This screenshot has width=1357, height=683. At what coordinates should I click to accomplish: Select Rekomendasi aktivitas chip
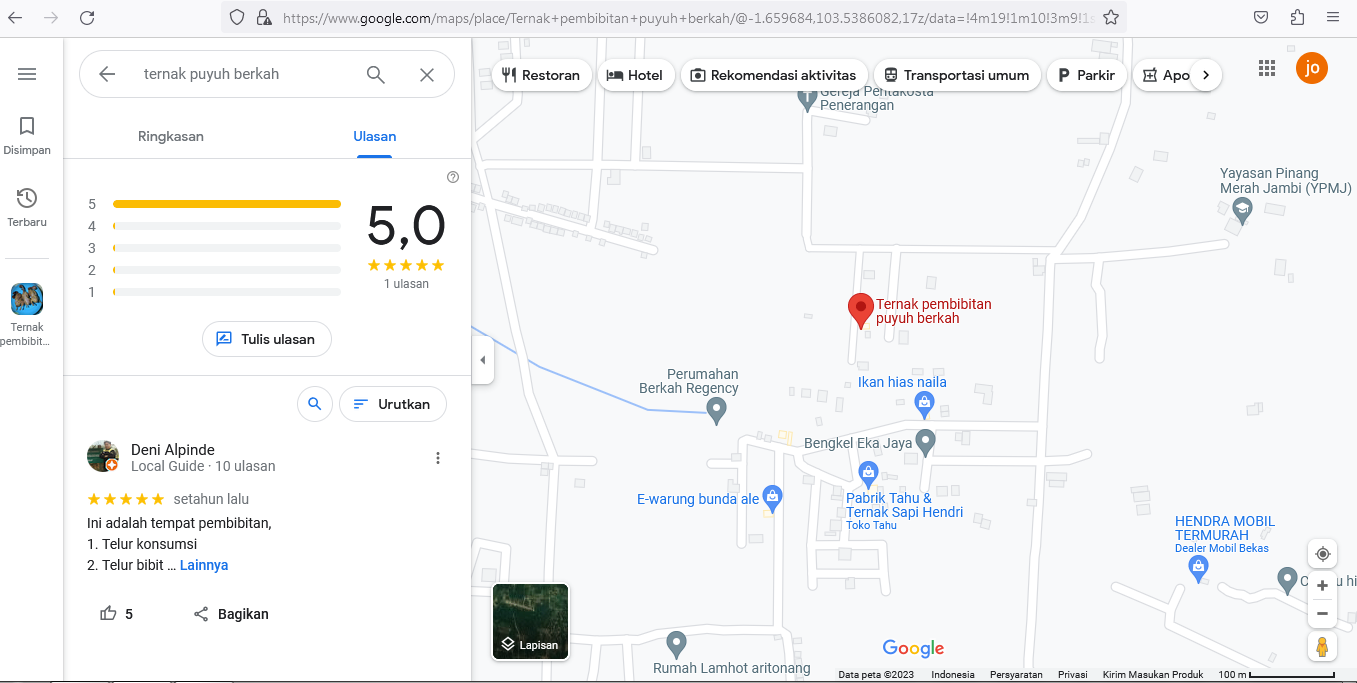pyautogui.click(x=773, y=75)
